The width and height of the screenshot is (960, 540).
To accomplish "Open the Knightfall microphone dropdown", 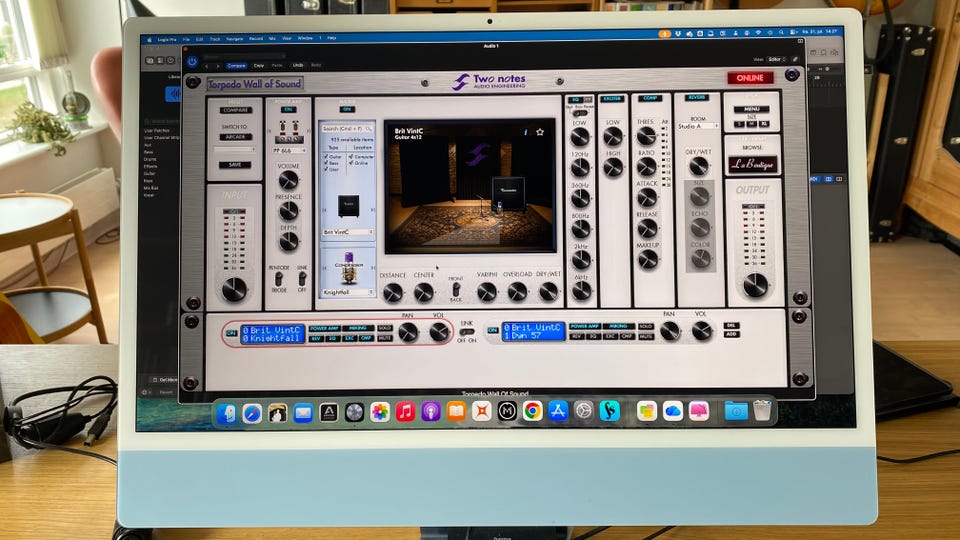I will pyautogui.click(x=348, y=293).
